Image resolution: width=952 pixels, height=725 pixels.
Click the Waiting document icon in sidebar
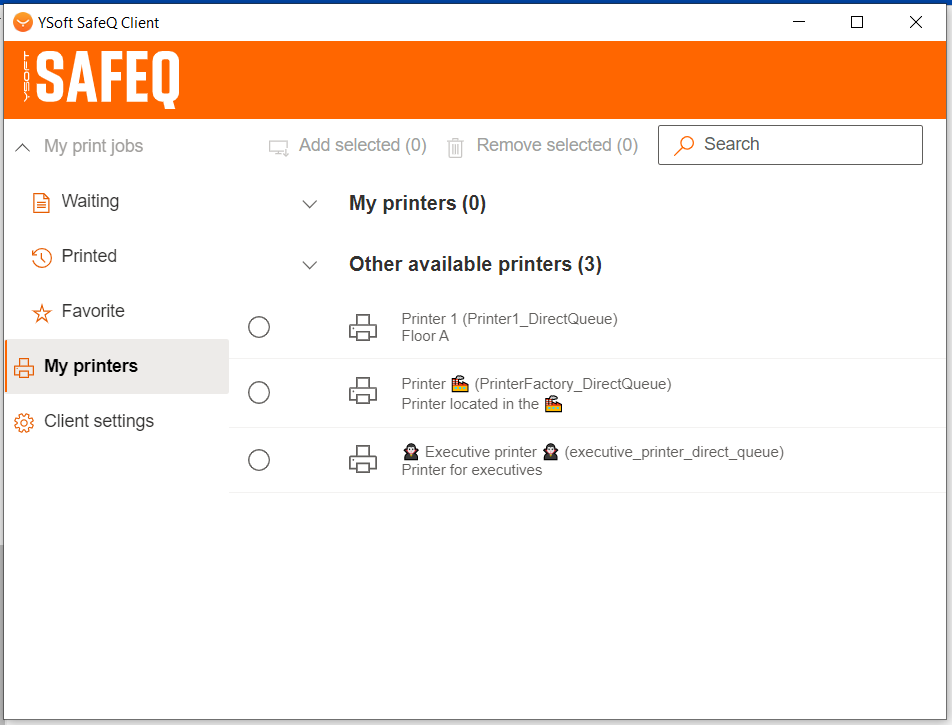[x=41, y=203]
